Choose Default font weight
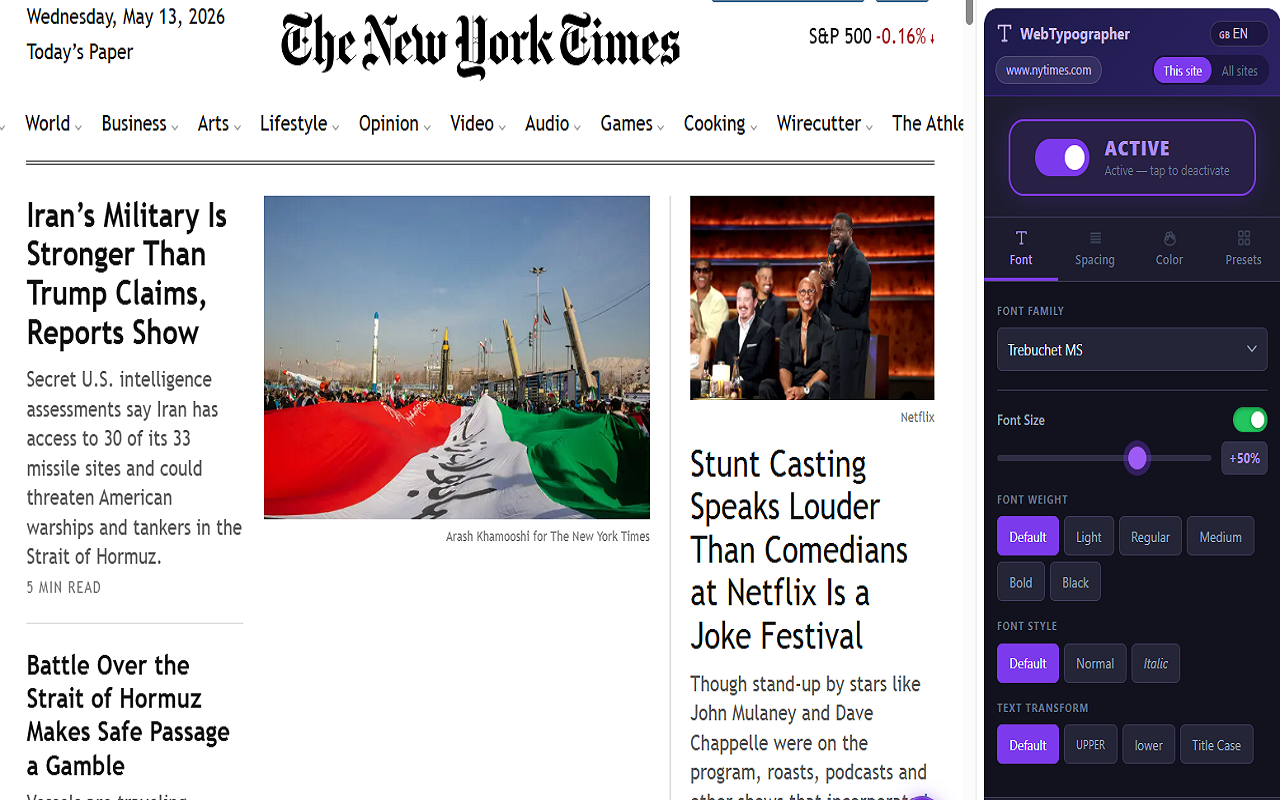The height and width of the screenshot is (800, 1280). point(1028,537)
